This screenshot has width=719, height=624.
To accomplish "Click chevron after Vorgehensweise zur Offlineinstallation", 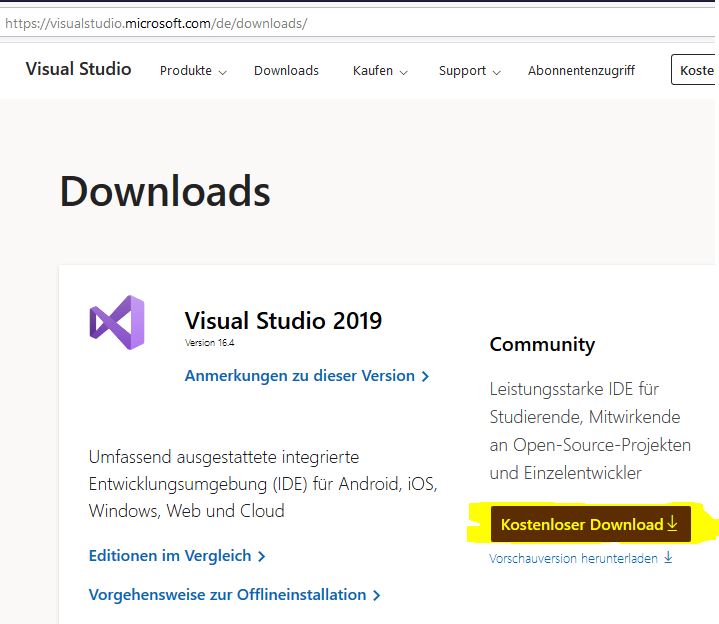I will click(x=376, y=596).
